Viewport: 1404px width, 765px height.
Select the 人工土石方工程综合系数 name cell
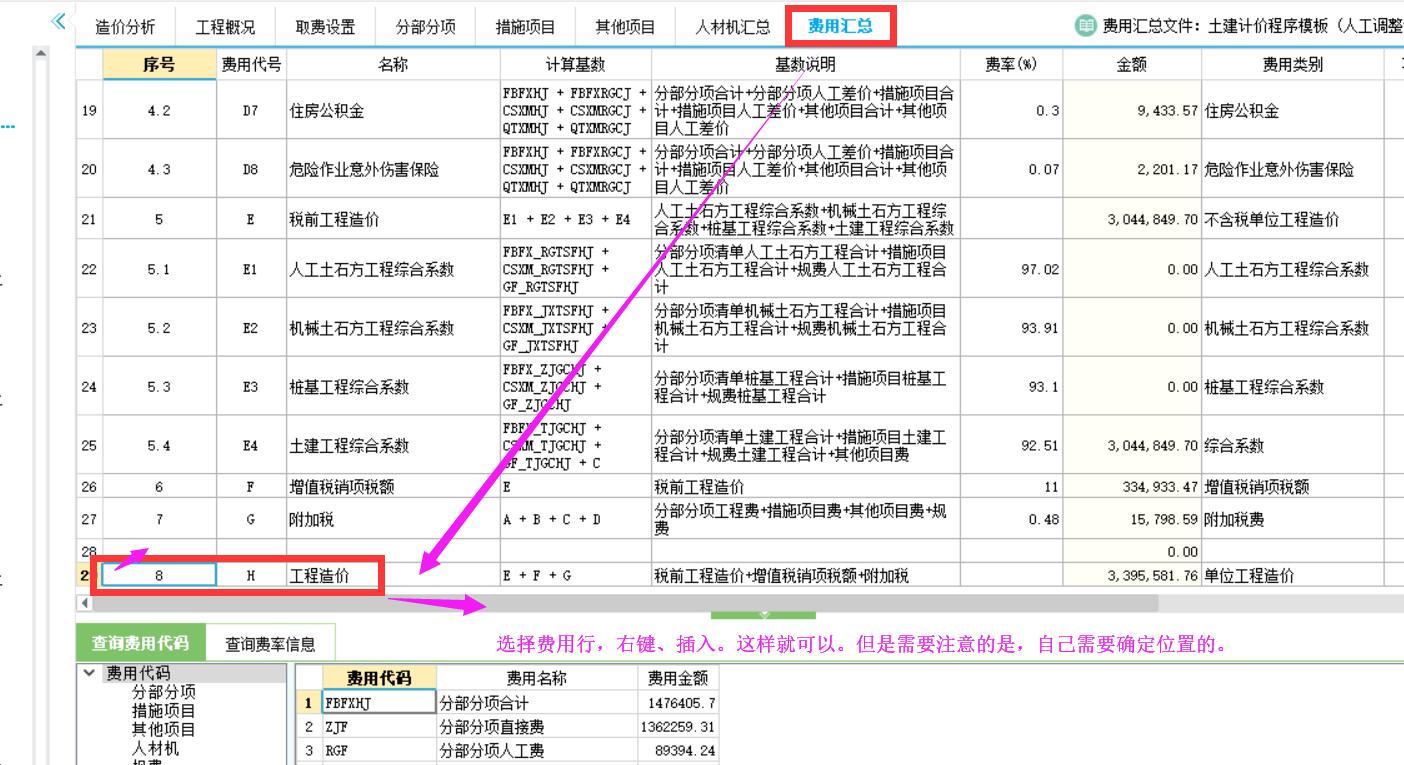point(393,269)
